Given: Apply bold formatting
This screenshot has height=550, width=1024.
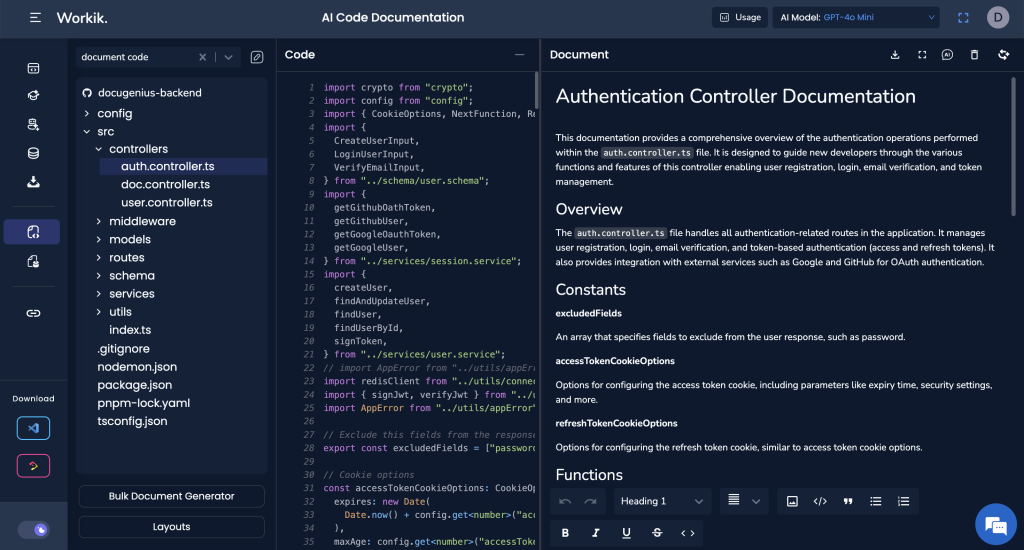Looking at the screenshot, I should (565, 533).
